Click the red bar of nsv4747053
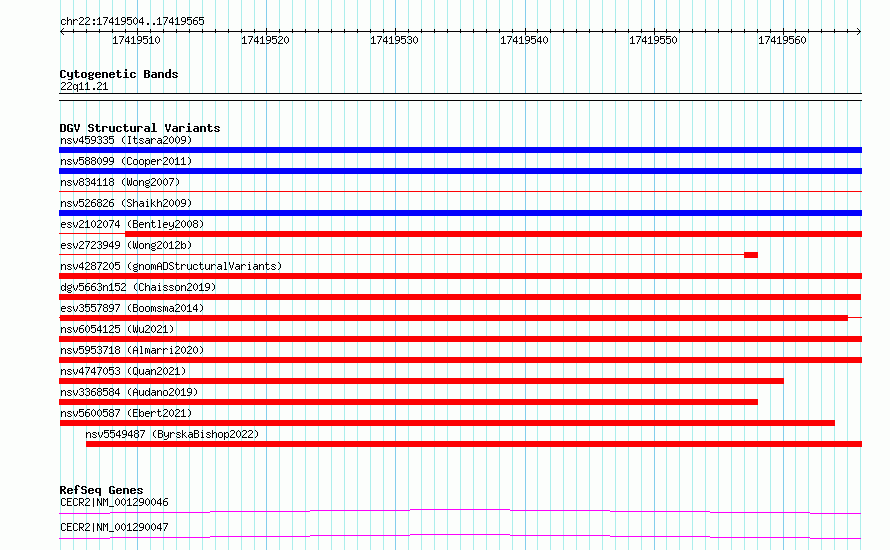The height and width of the screenshot is (550, 890). point(421,381)
